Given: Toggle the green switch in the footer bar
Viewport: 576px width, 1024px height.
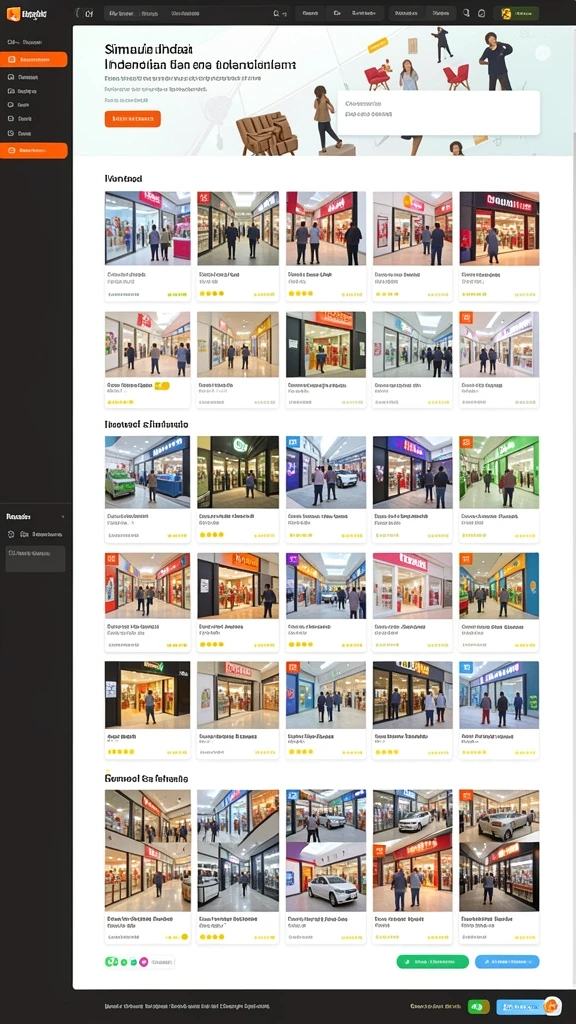Looking at the screenshot, I should pyautogui.click(x=479, y=1006).
